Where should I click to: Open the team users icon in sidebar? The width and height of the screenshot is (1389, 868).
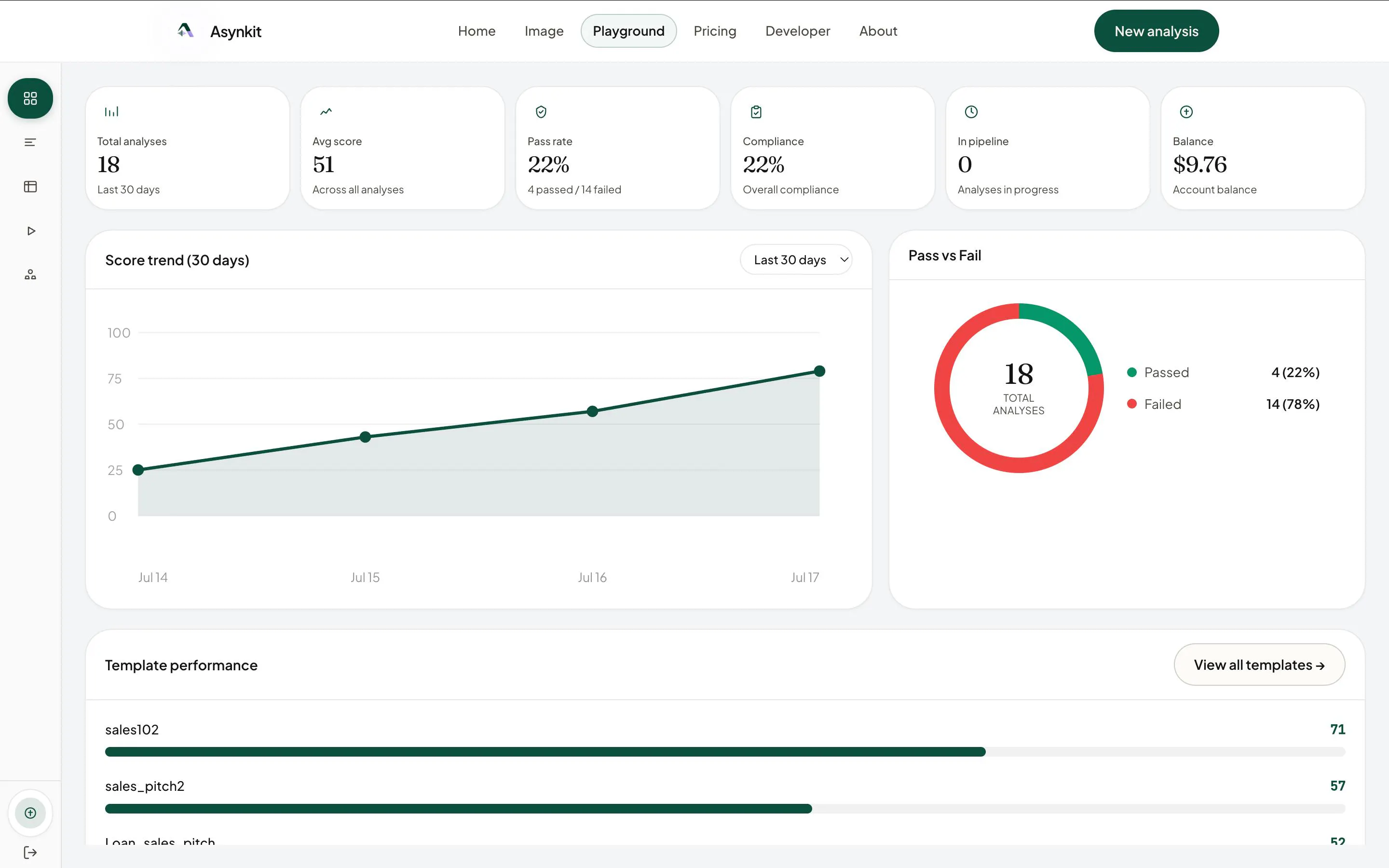[x=30, y=274]
